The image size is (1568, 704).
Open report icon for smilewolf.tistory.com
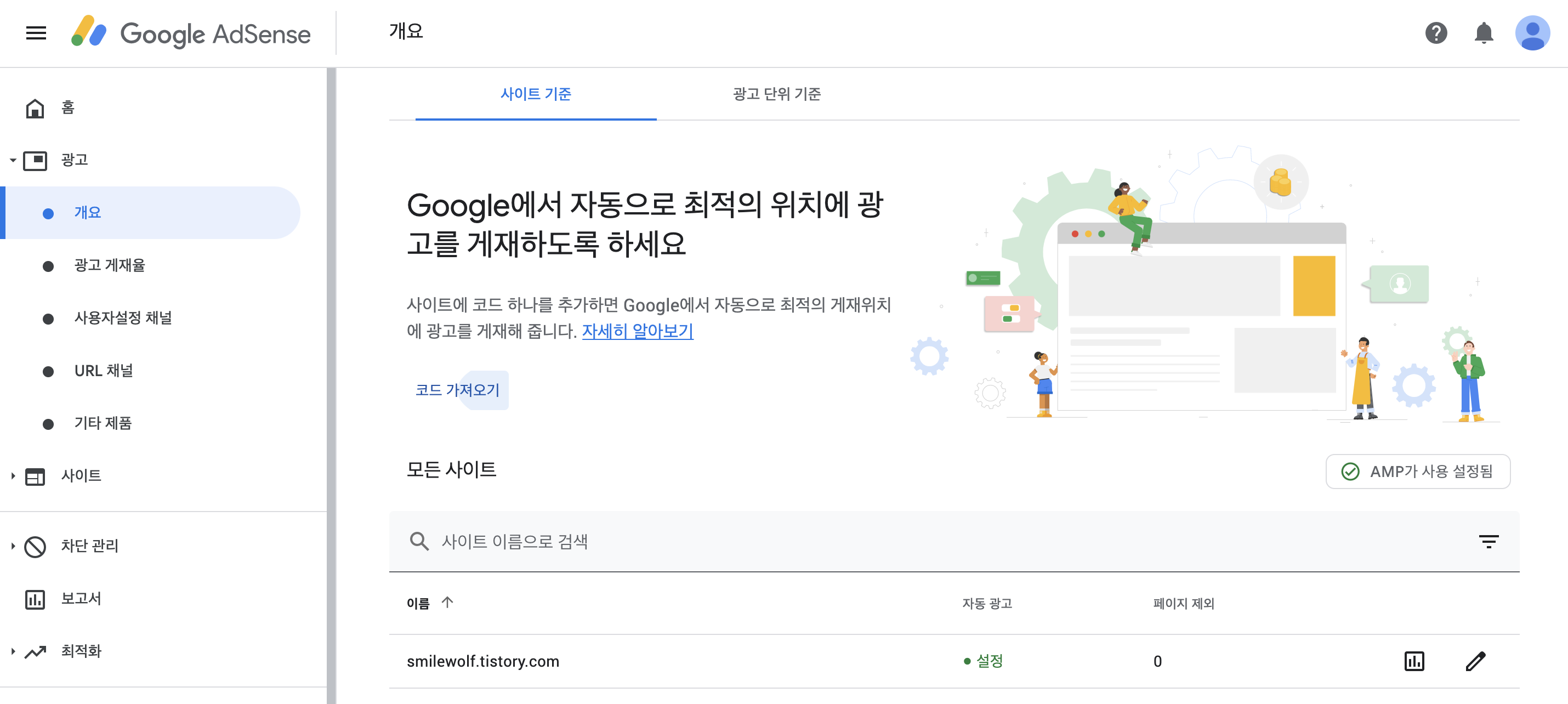1413,661
